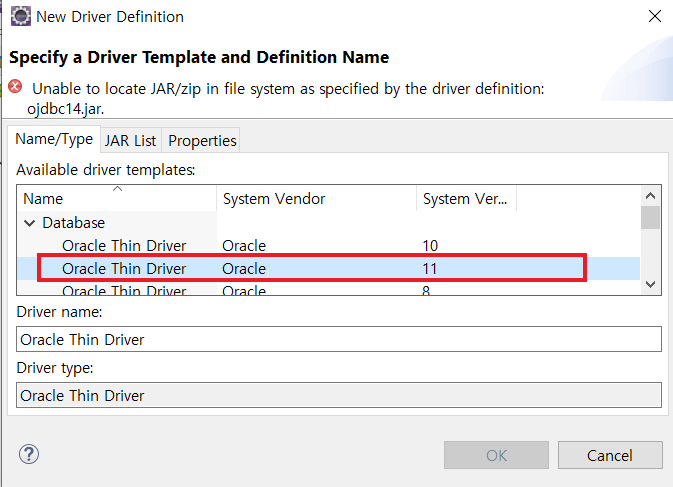
Task: Collapse the Database tree node
Action: [29, 223]
